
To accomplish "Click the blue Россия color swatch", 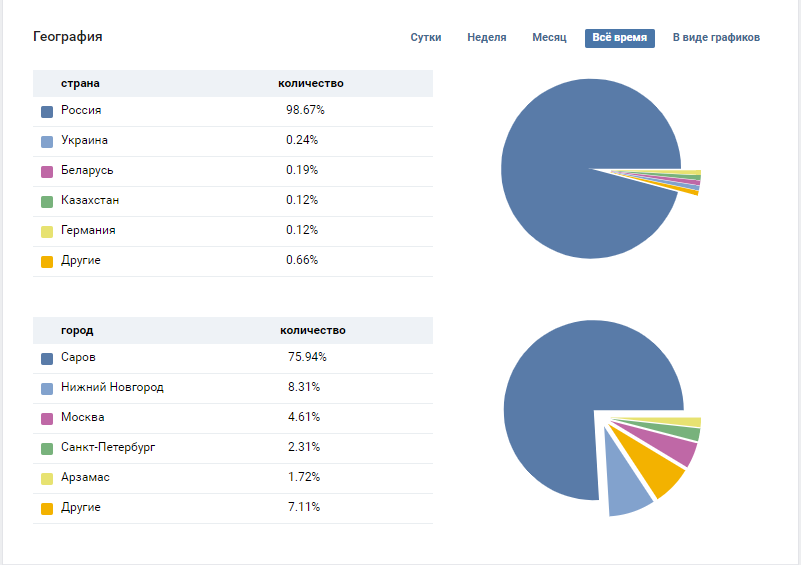I will click(x=47, y=112).
